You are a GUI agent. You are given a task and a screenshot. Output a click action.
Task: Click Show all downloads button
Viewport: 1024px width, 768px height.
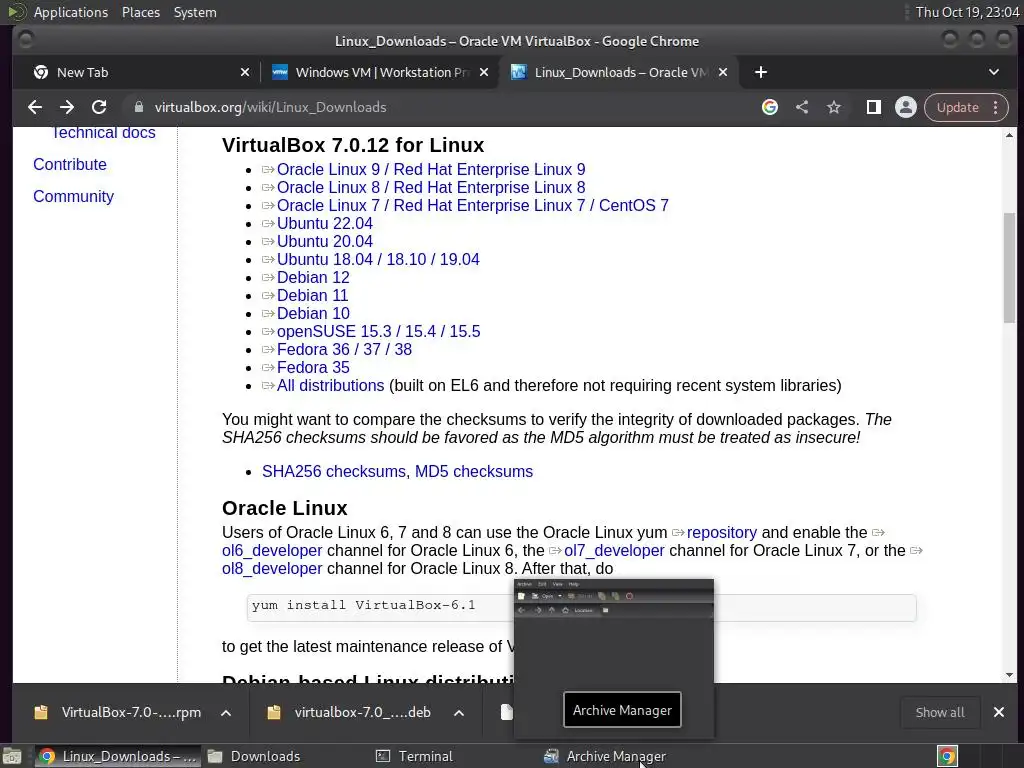[x=940, y=712]
